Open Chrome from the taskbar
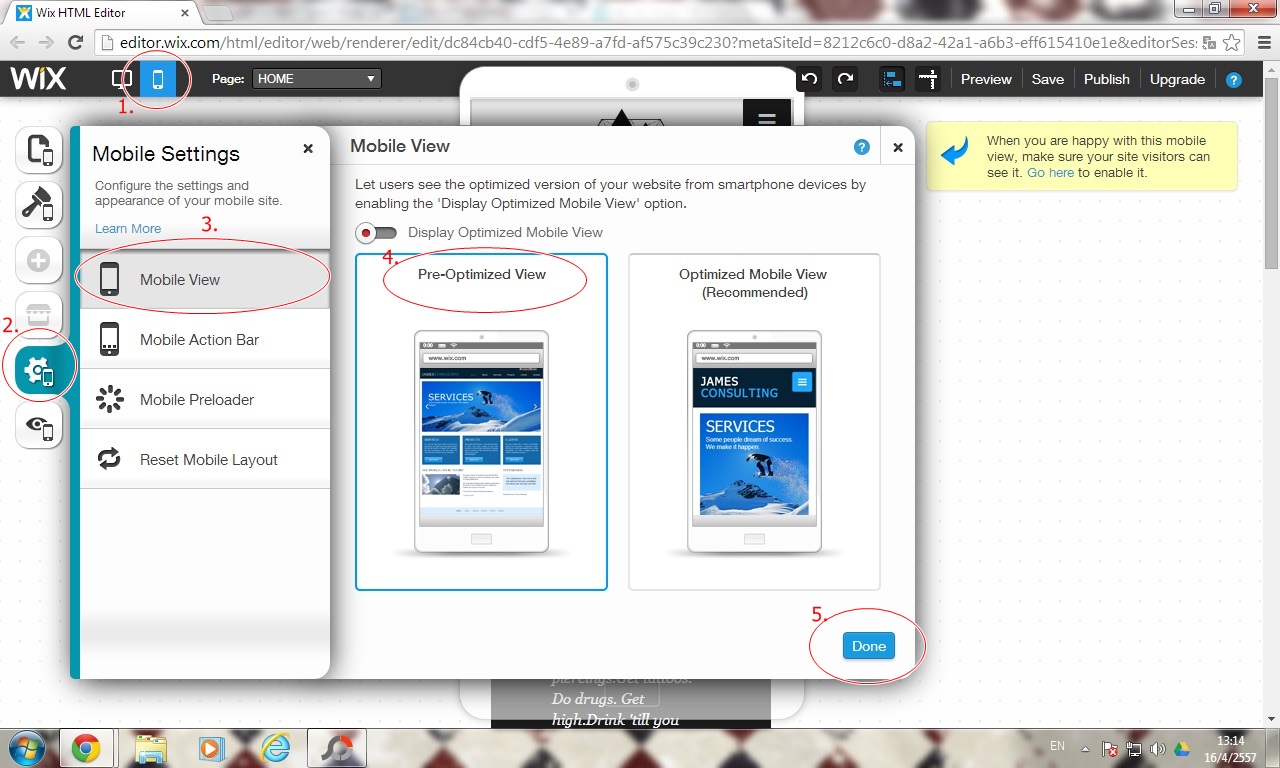Screen dimensions: 1280x768 coord(86,748)
